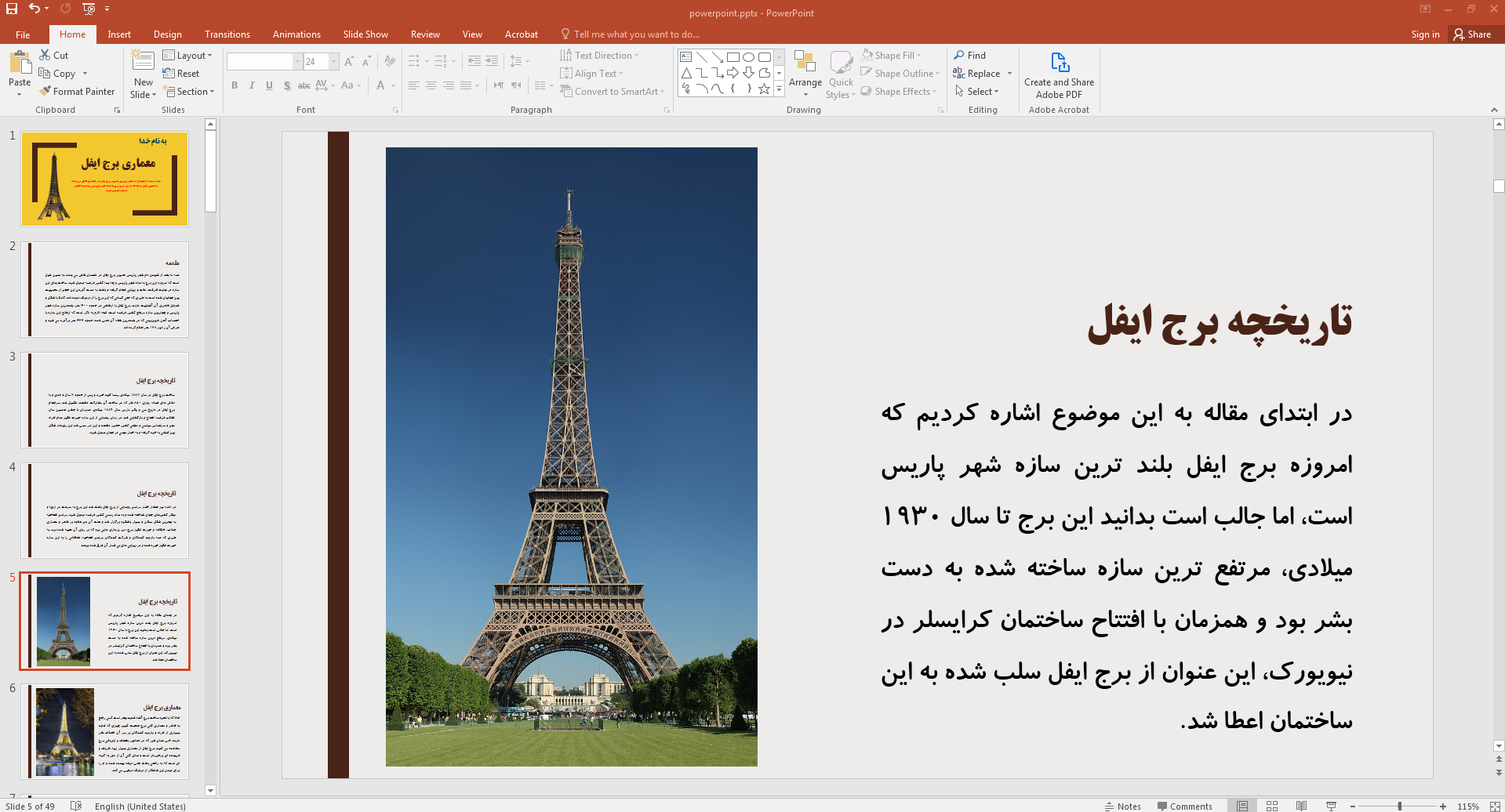
Task: Toggle text shadow S button
Action: click(x=287, y=85)
